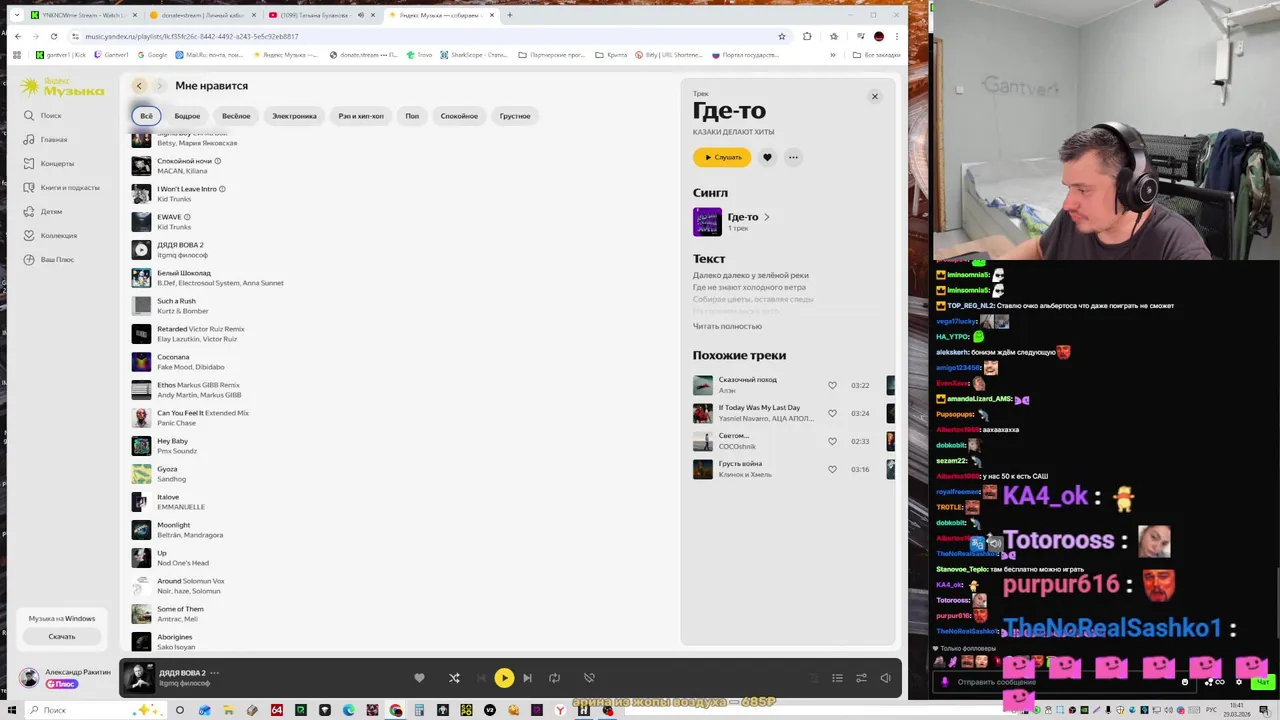Like the playing track with heart in player bar
This screenshot has height=720, width=1280.
click(x=419, y=678)
